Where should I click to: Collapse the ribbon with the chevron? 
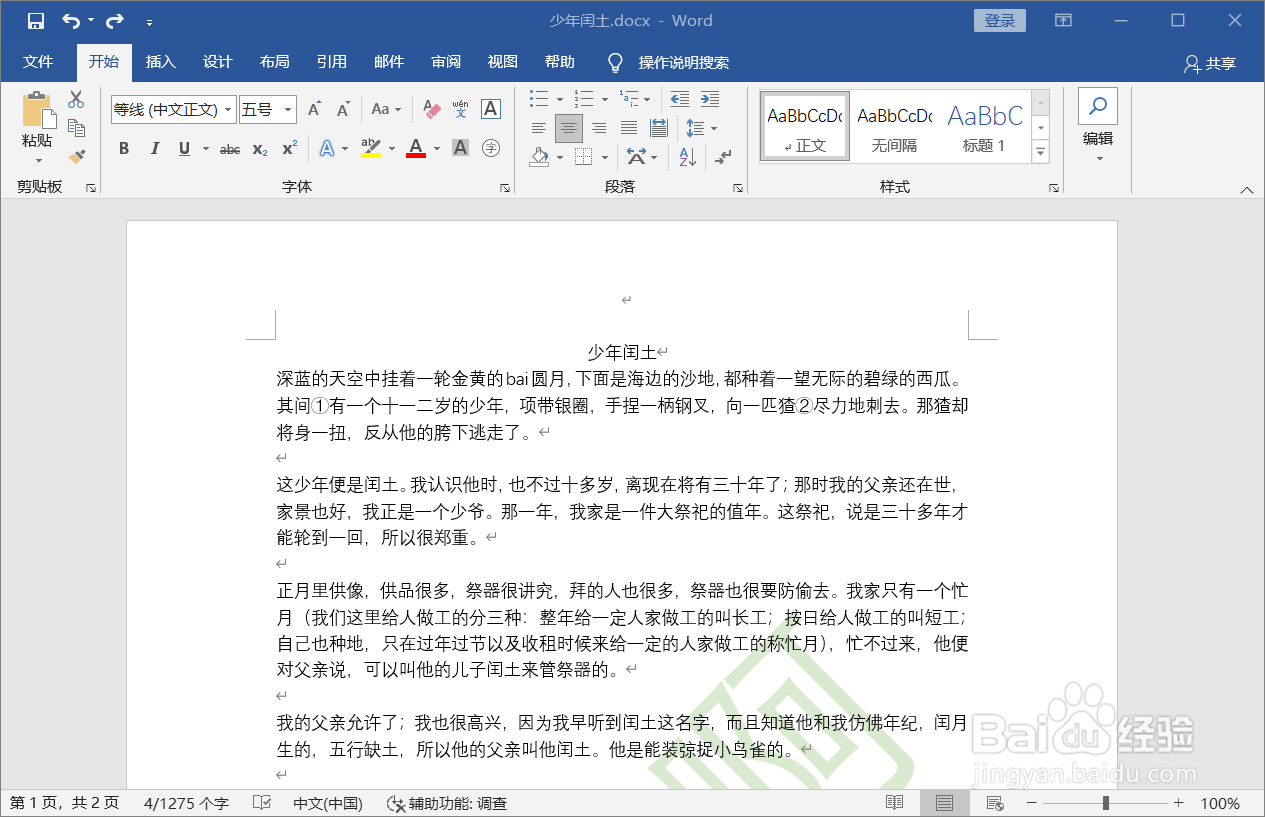[x=1246, y=189]
